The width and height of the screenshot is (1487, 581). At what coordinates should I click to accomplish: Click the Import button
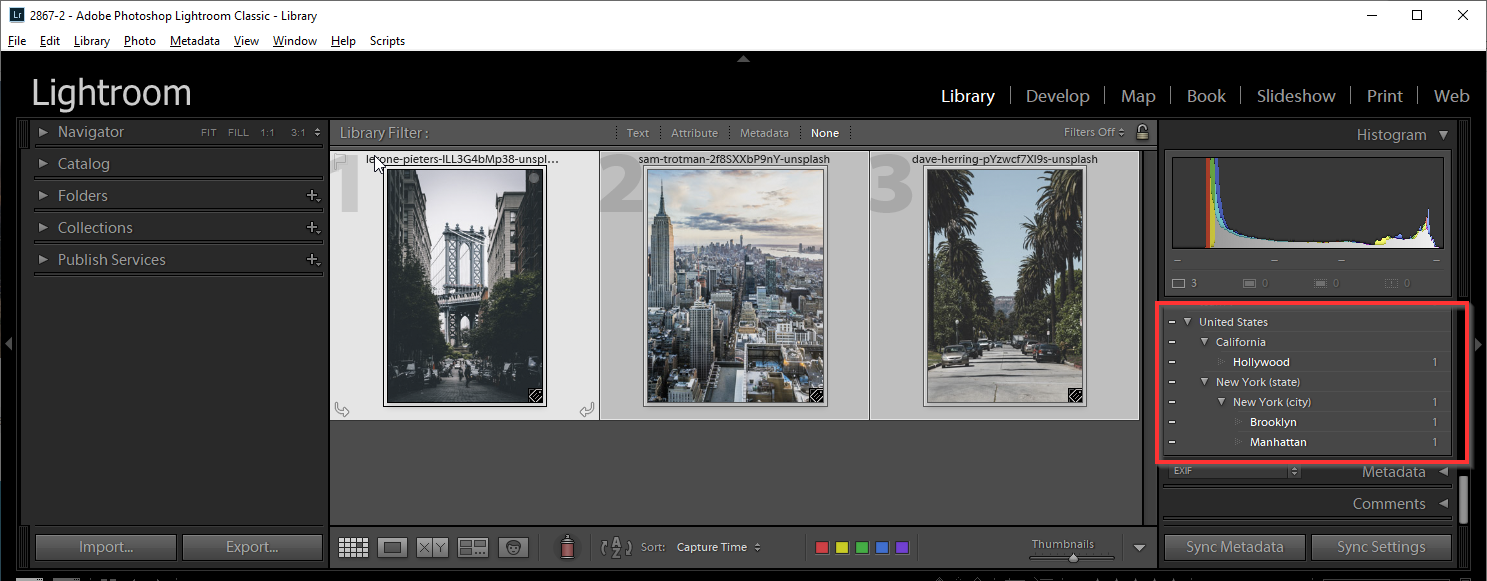106,547
